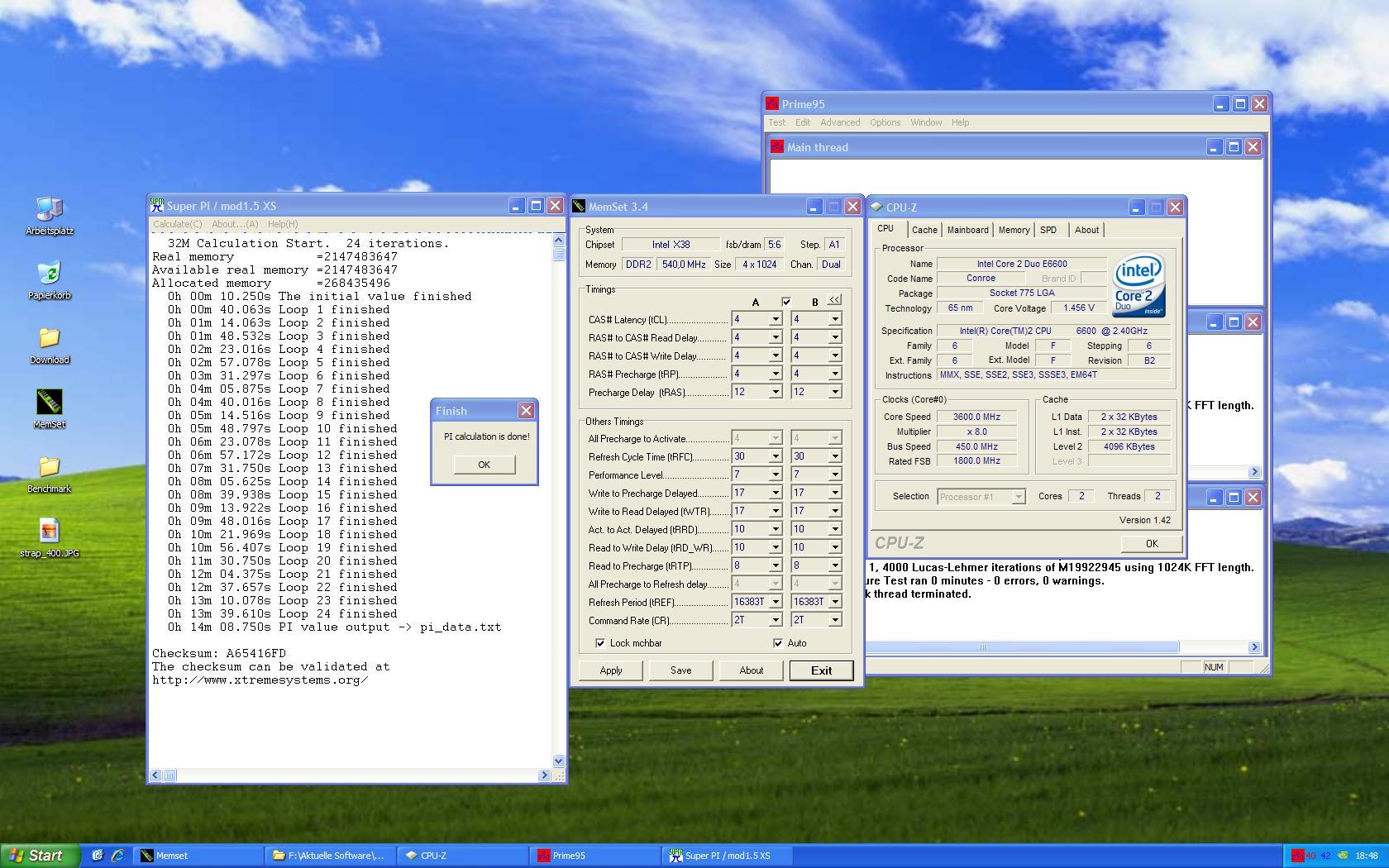
Task: Open the Papierkorb recycle bin icon
Action: pos(50,281)
